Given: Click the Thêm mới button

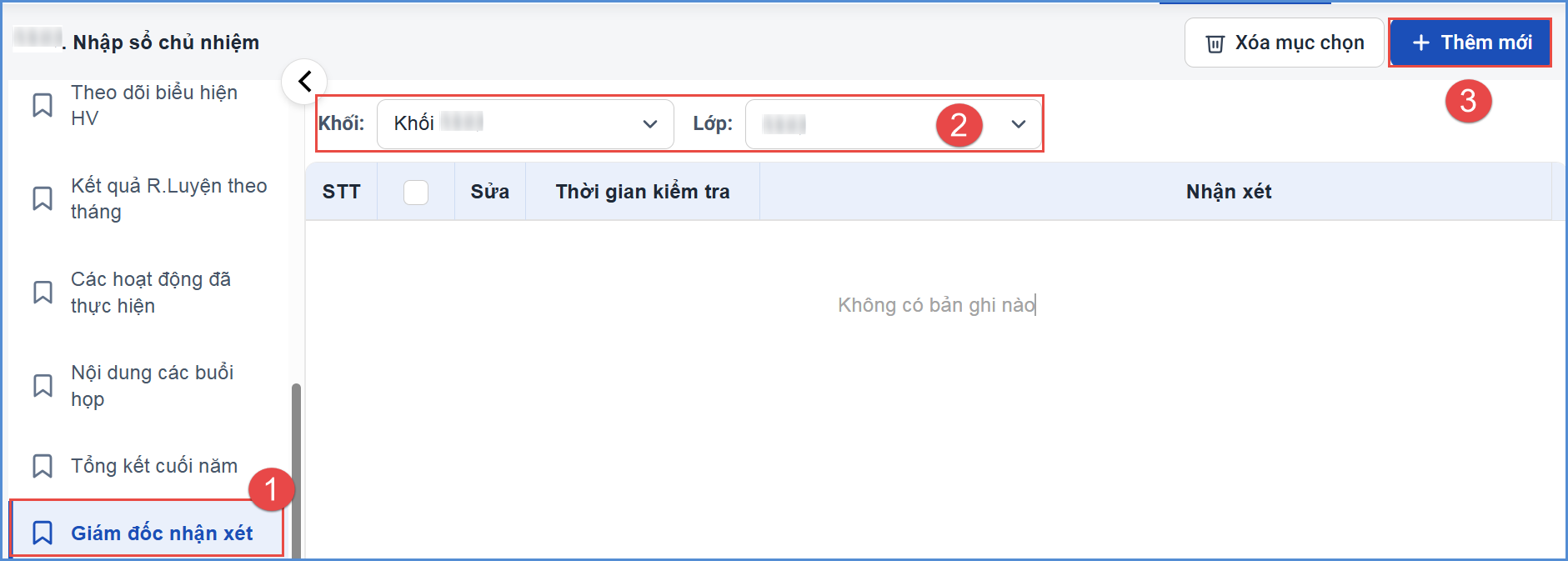Looking at the screenshot, I should [1470, 43].
